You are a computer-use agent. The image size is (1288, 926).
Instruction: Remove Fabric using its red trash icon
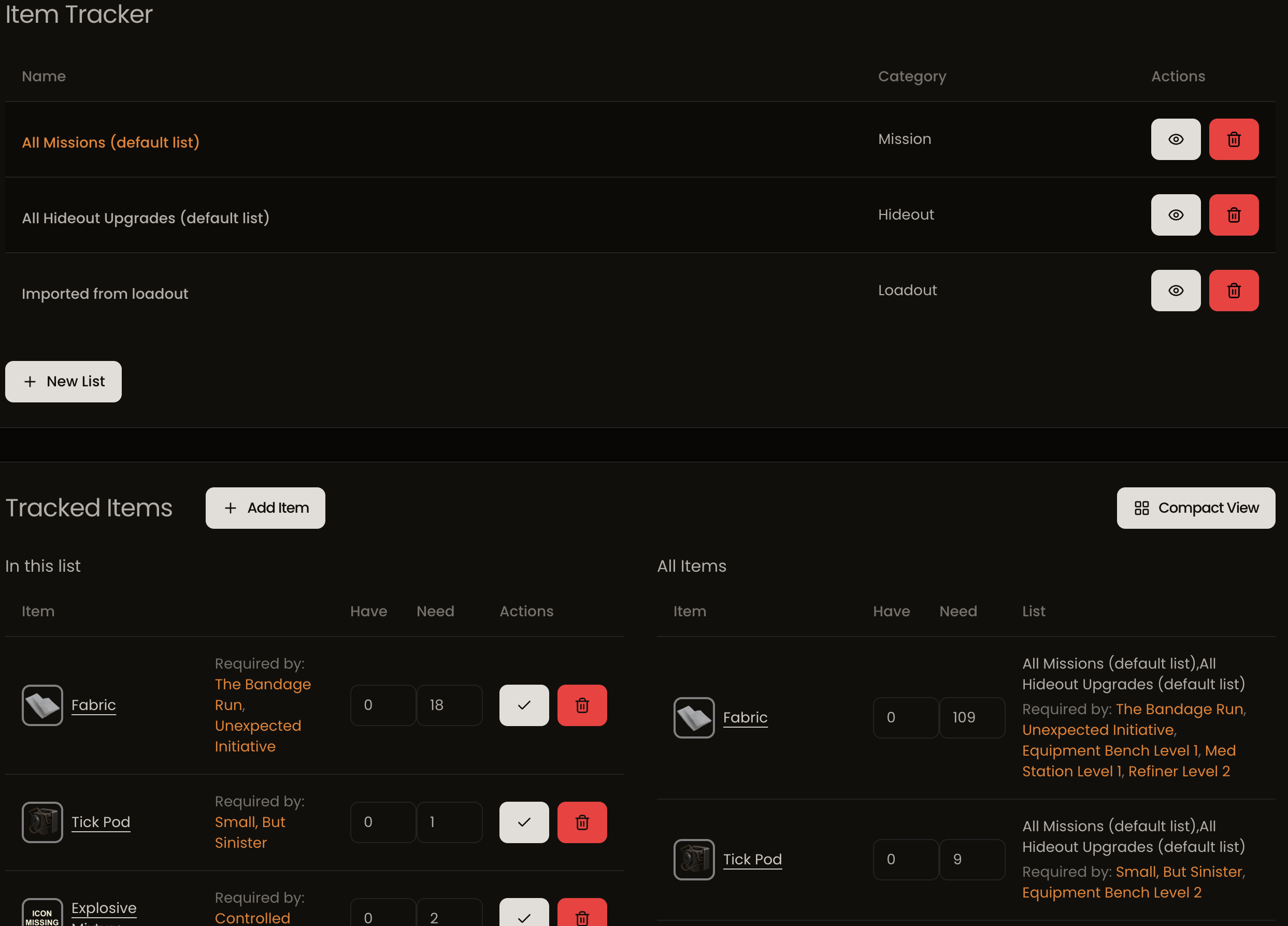pos(582,704)
